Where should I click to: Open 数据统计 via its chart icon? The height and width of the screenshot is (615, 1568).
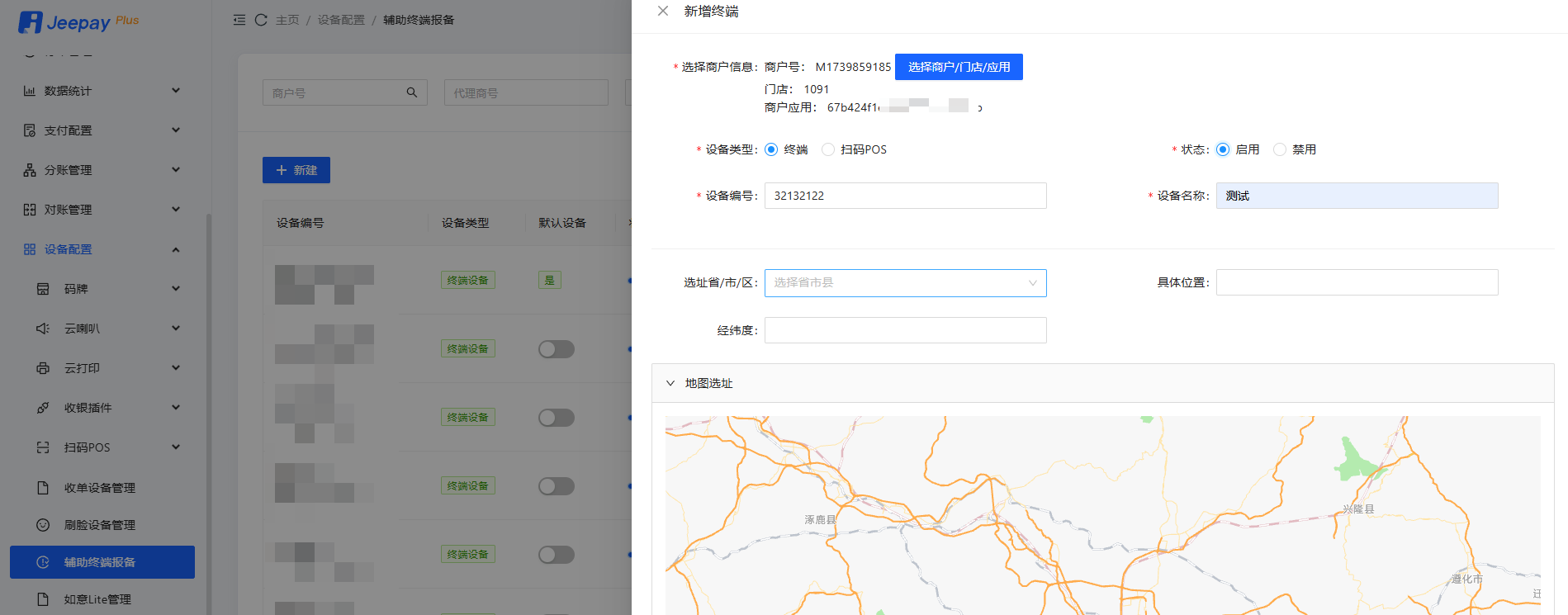coord(30,91)
